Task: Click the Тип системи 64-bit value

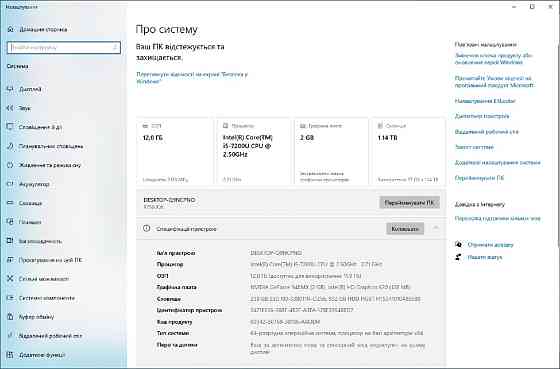Action: click(x=336, y=333)
